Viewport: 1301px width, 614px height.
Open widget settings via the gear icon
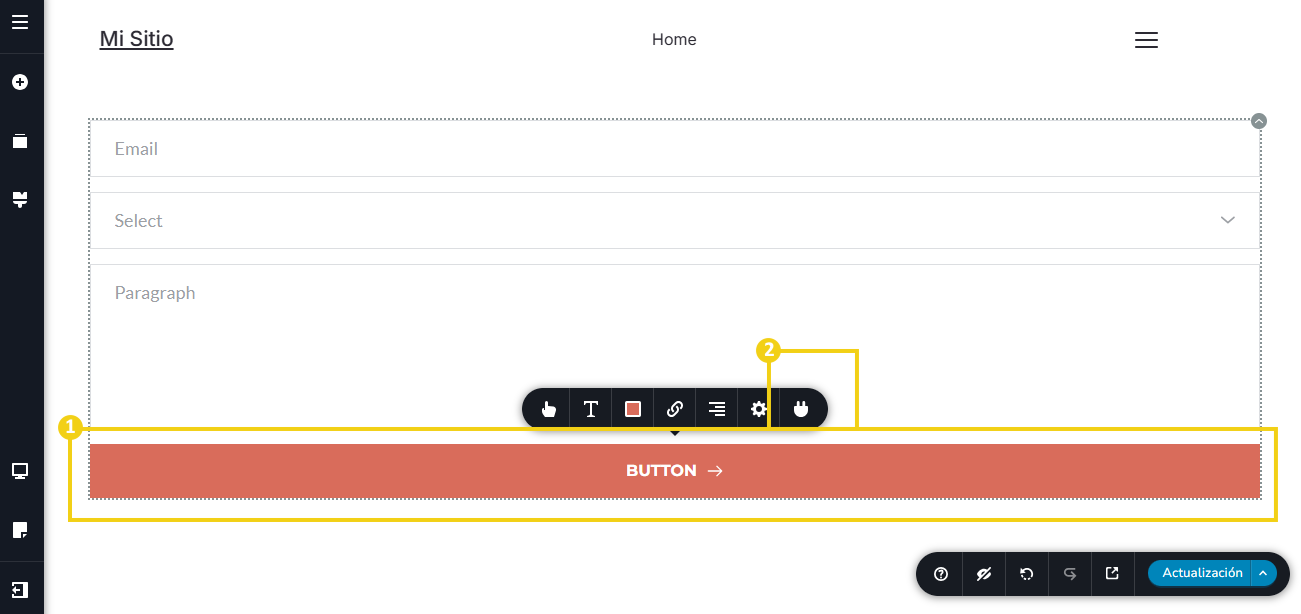click(758, 408)
